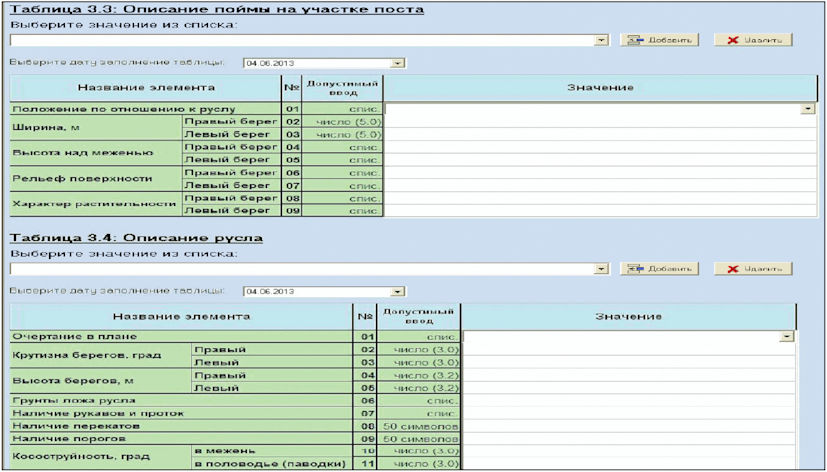This screenshot has width=827, height=472.
Task: Open value list combo box for Table 3.3
Action: (x=601, y=40)
